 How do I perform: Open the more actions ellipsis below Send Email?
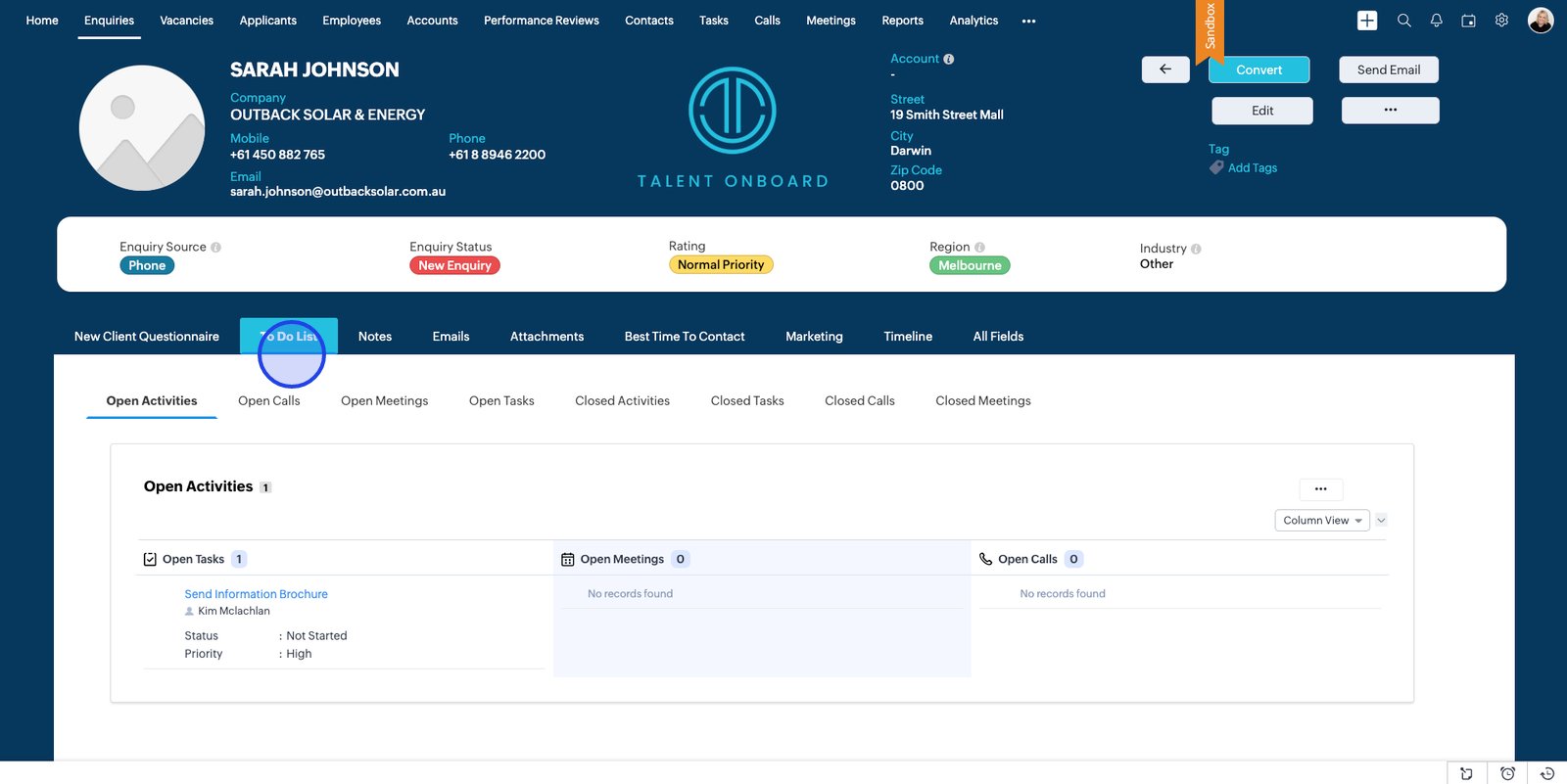[x=1390, y=111]
